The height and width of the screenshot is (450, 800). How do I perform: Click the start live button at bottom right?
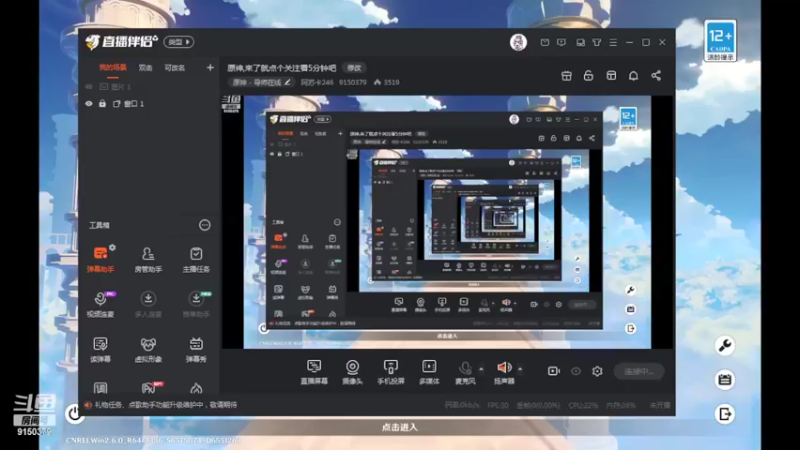pyautogui.click(x=639, y=371)
